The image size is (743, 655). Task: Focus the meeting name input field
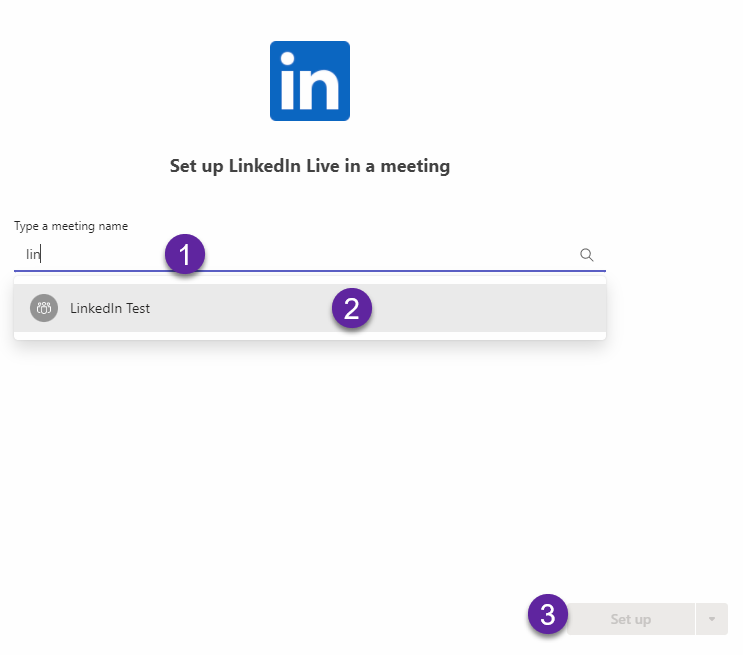310,255
